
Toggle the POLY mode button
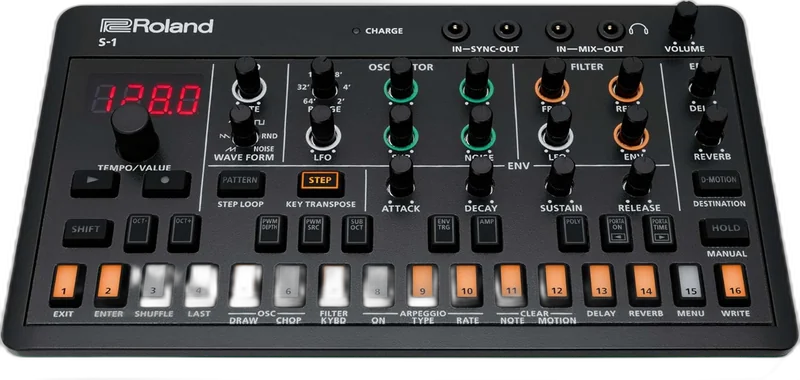coord(572,233)
